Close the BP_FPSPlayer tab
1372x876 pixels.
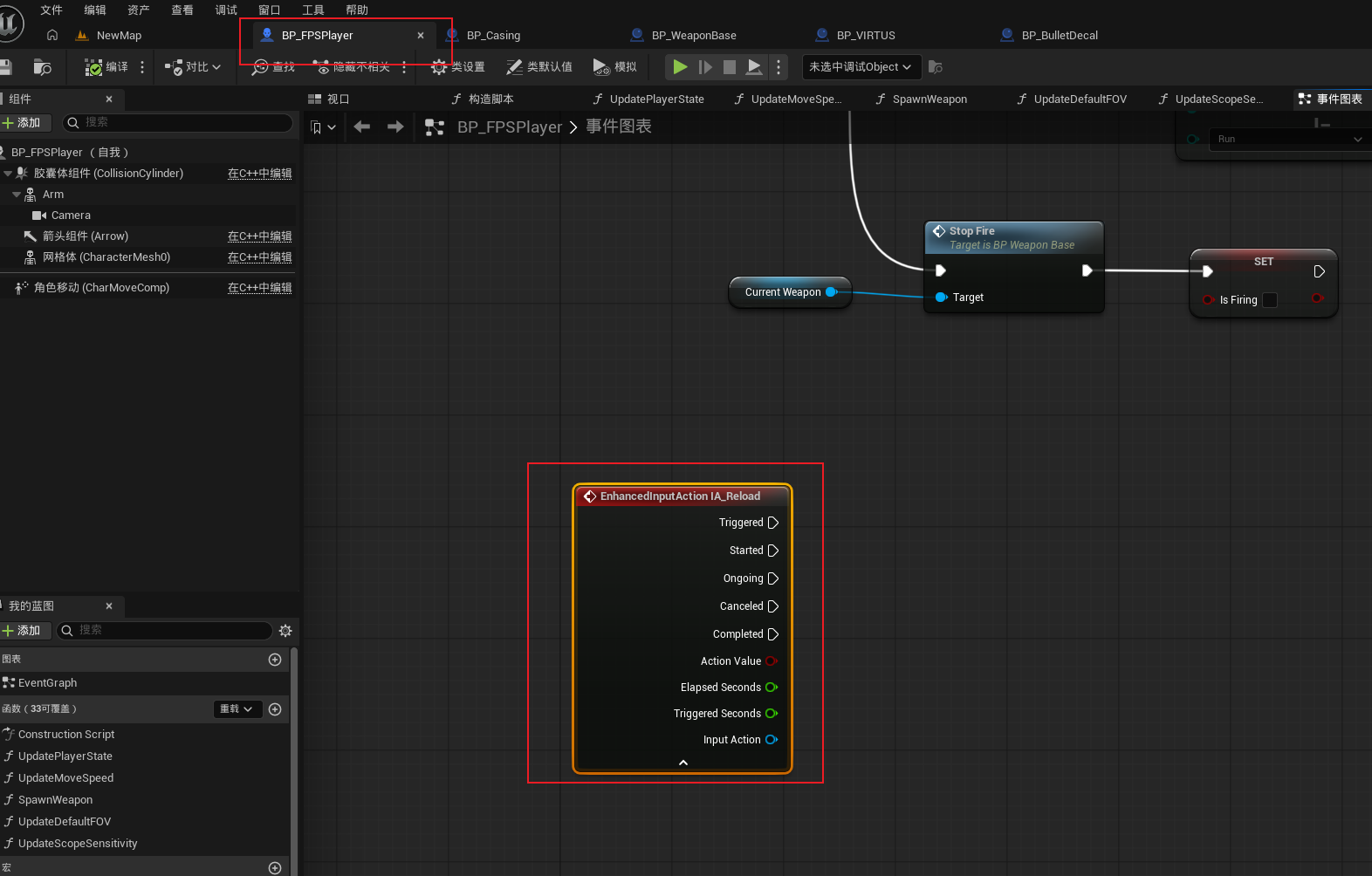tap(421, 36)
